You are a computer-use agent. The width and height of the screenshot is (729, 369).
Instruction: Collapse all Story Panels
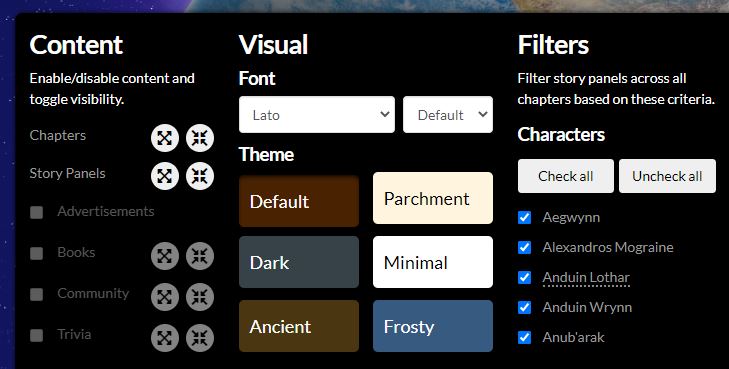tap(200, 176)
